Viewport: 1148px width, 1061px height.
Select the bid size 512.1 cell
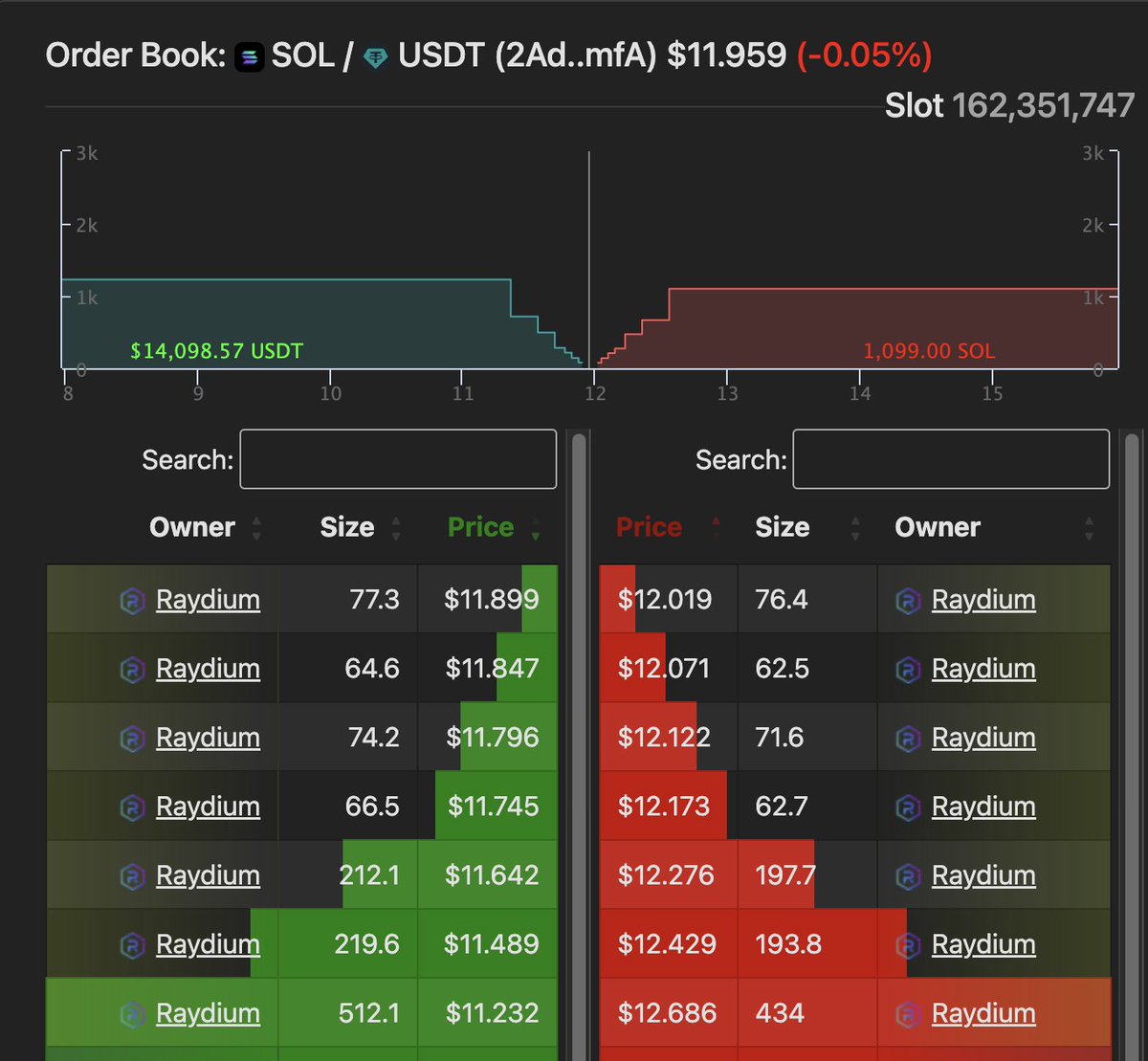coord(348,1013)
